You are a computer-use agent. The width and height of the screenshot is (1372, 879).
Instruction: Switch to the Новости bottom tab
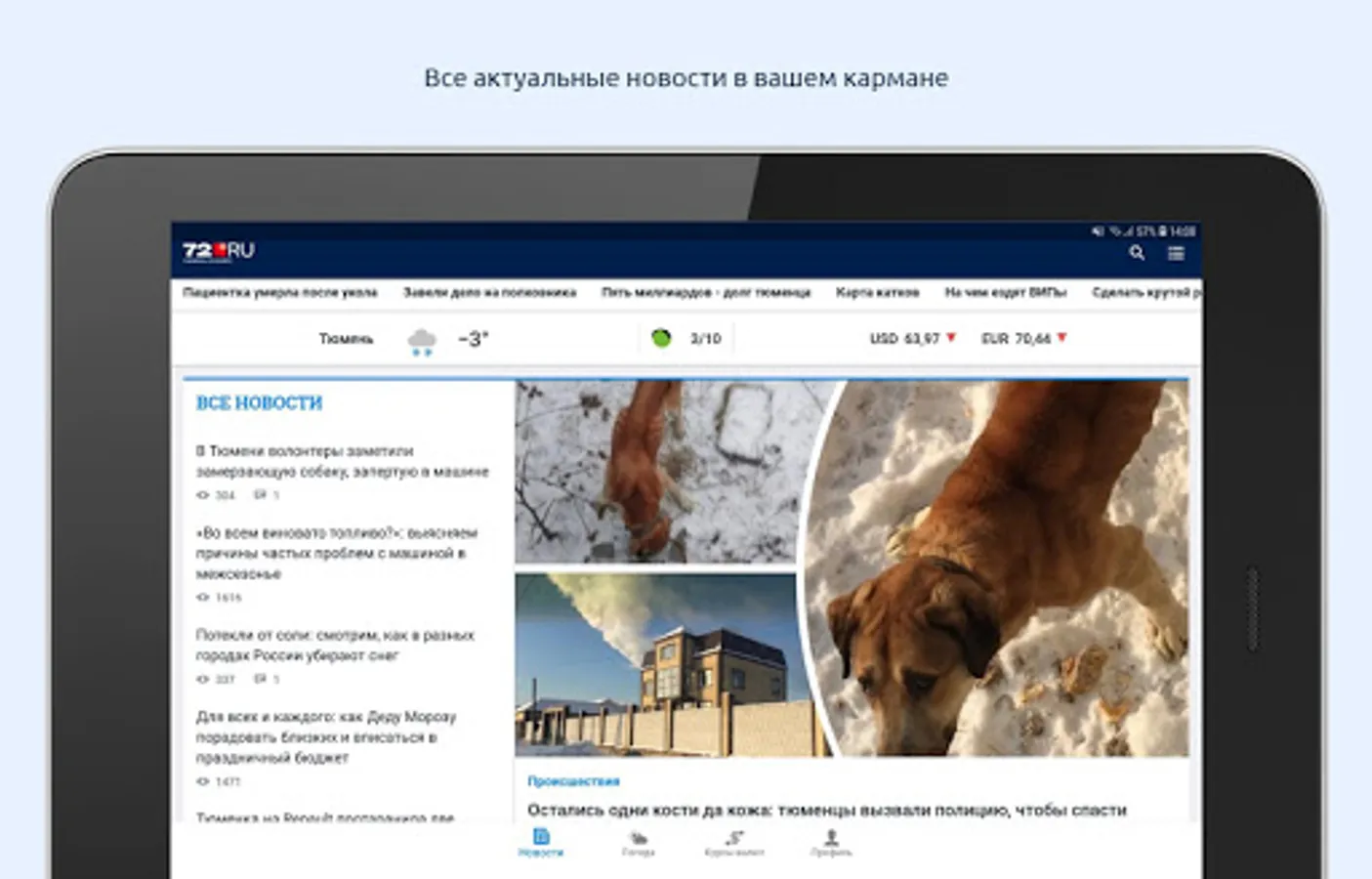point(541,843)
